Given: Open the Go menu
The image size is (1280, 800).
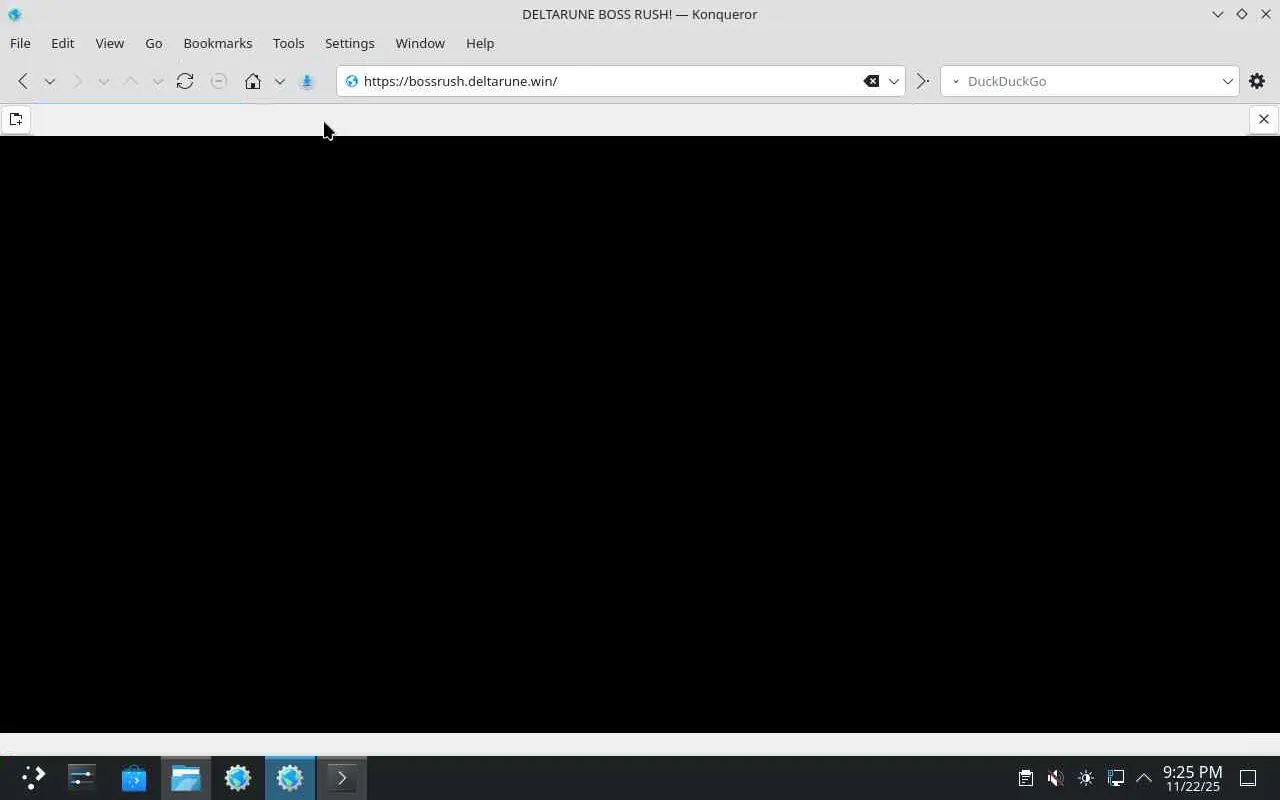Looking at the screenshot, I should tap(153, 43).
